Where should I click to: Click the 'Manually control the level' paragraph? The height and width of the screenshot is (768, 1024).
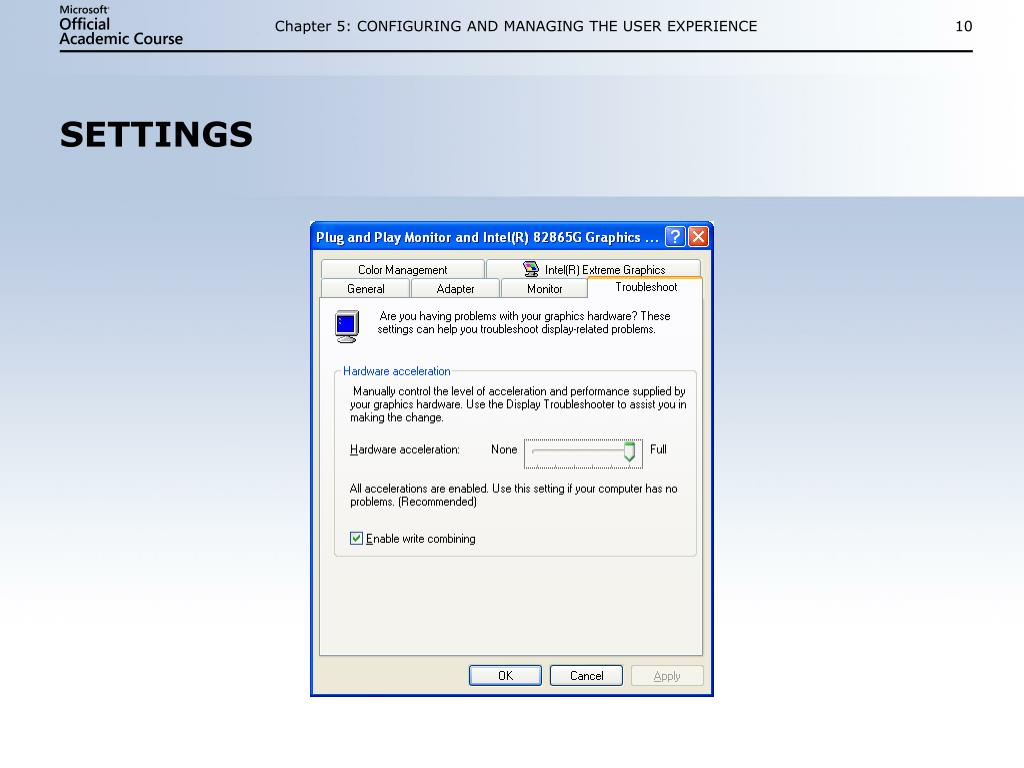(518, 404)
